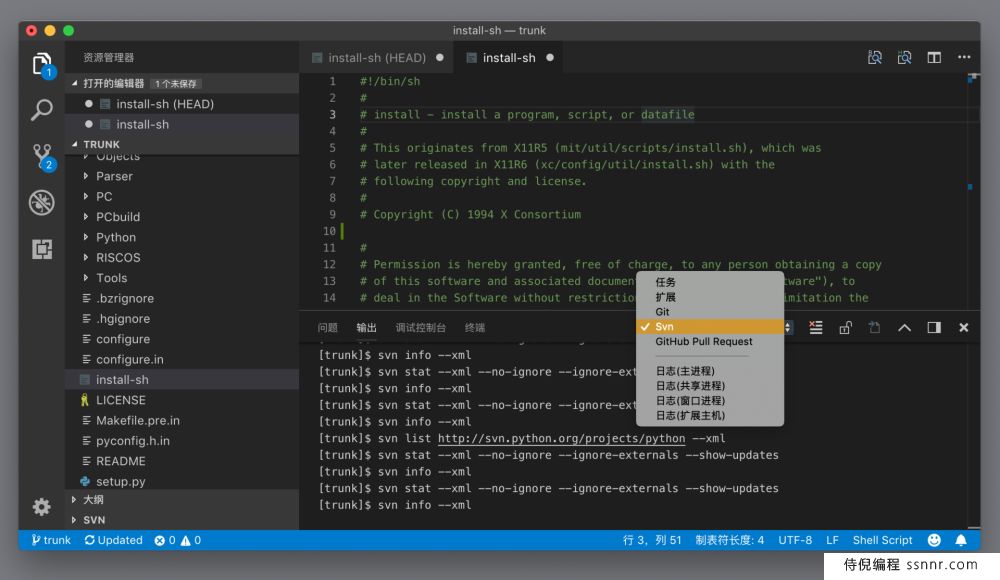Screen dimensions: 1000x580
Task: Change the UTF-8 encoding
Action: pyautogui.click(x=795, y=540)
